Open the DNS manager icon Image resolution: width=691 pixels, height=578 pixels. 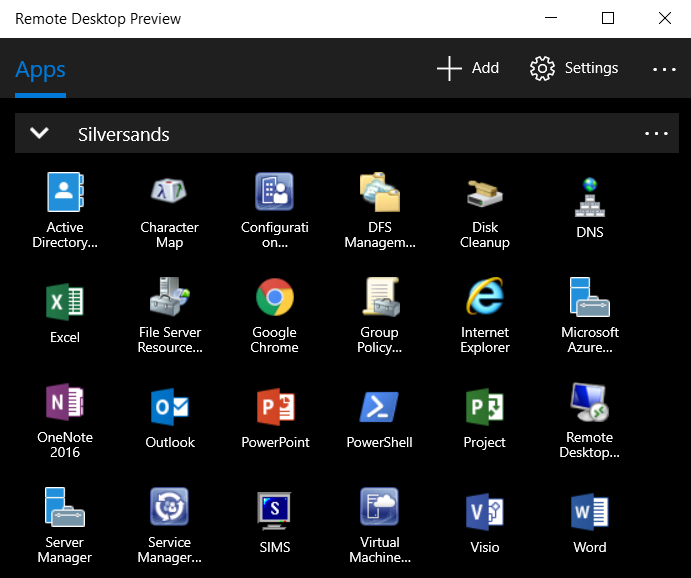pyautogui.click(x=590, y=197)
